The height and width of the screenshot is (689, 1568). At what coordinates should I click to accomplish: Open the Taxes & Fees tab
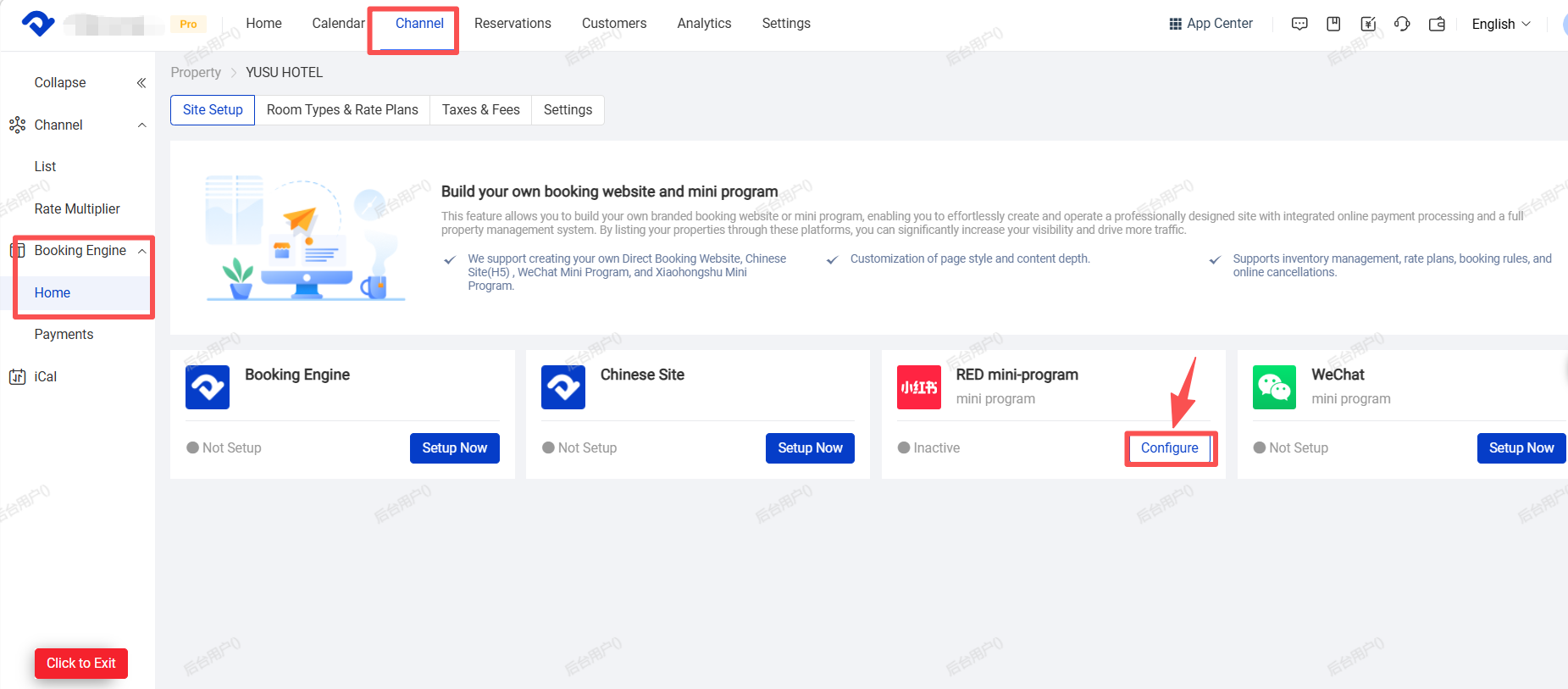point(480,110)
